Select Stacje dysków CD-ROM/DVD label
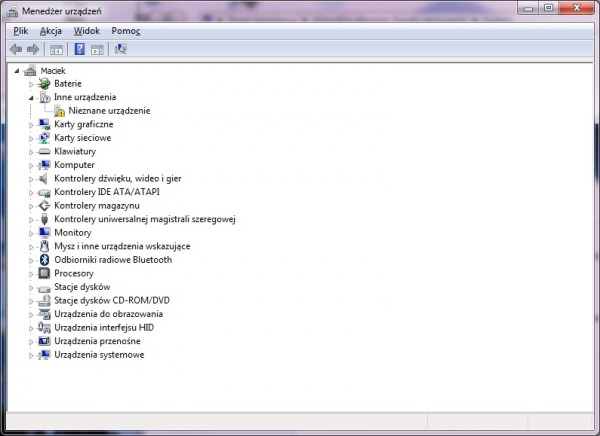 coord(112,300)
